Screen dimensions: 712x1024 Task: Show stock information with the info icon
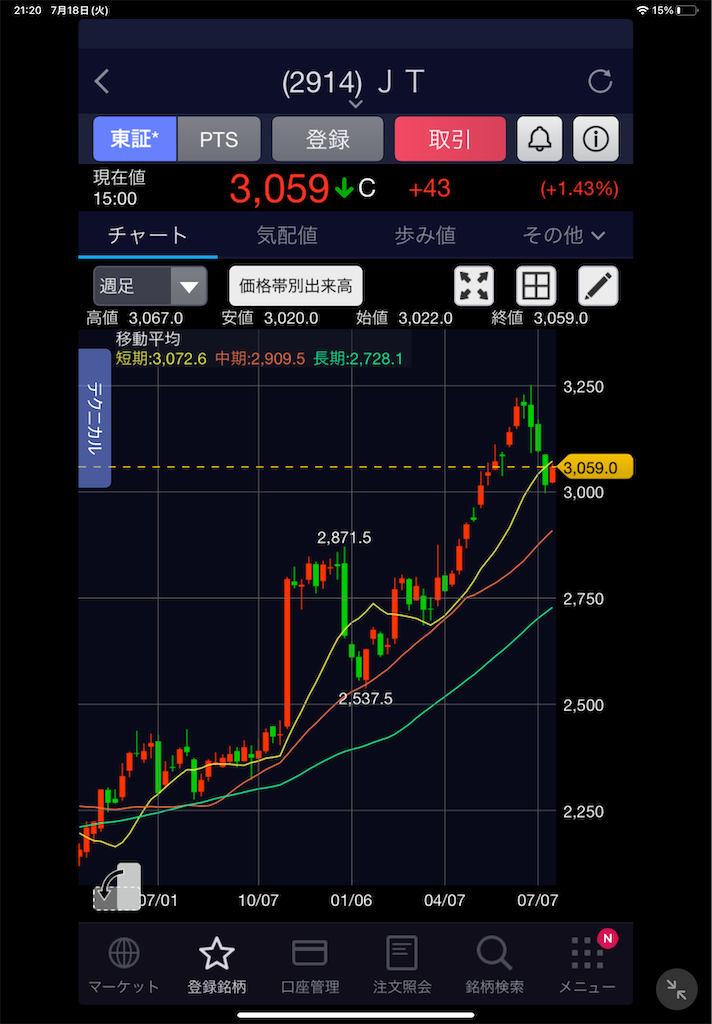click(596, 139)
